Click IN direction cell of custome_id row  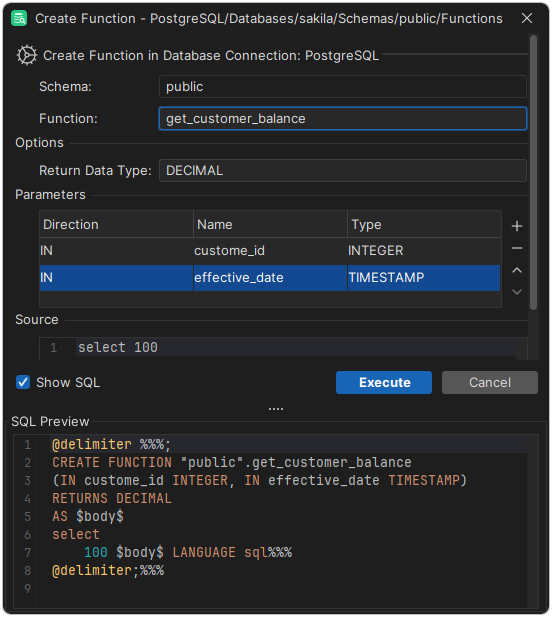click(116, 251)
